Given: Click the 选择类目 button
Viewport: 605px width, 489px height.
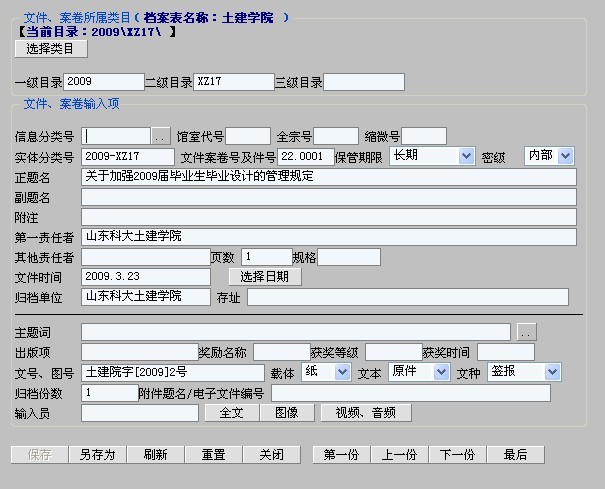Looking at the screenshot, I should tap(51, 49).
